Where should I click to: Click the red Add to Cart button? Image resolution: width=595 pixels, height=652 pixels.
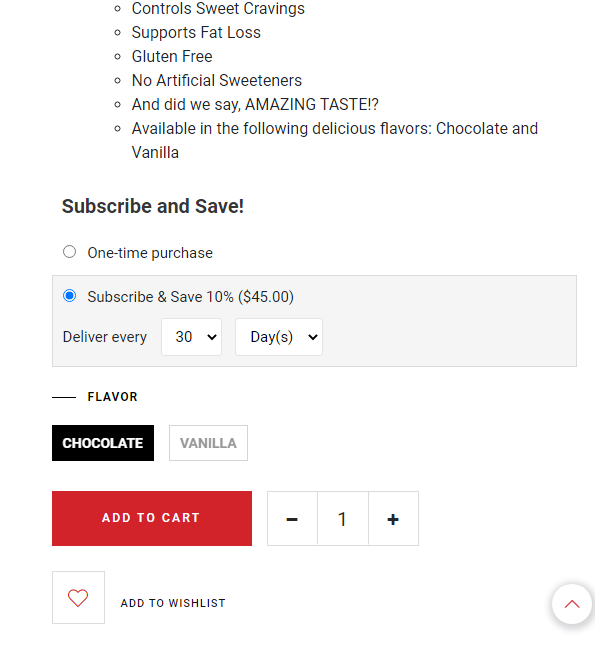pos(152,518)
